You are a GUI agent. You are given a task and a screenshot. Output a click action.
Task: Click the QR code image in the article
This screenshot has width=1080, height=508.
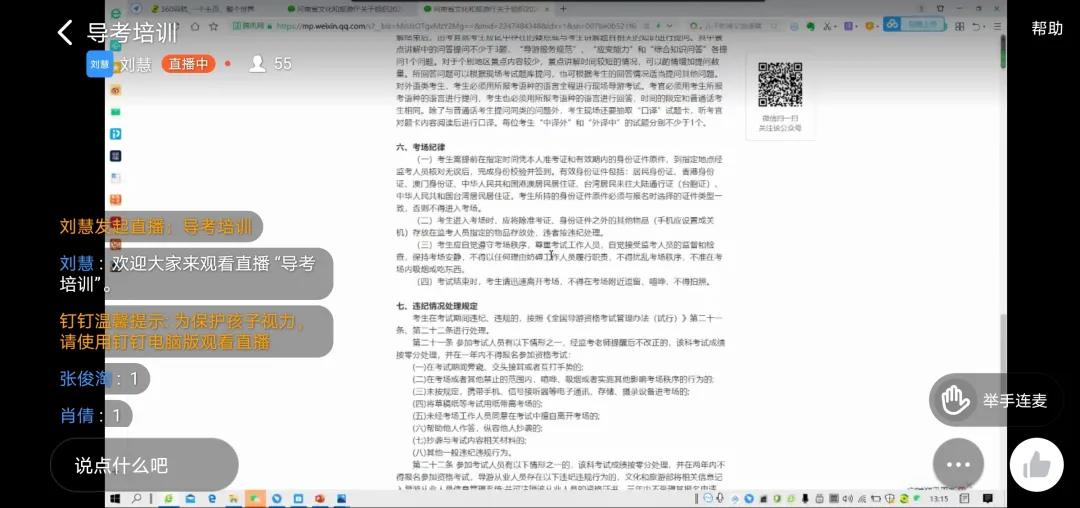coord(779,85)
